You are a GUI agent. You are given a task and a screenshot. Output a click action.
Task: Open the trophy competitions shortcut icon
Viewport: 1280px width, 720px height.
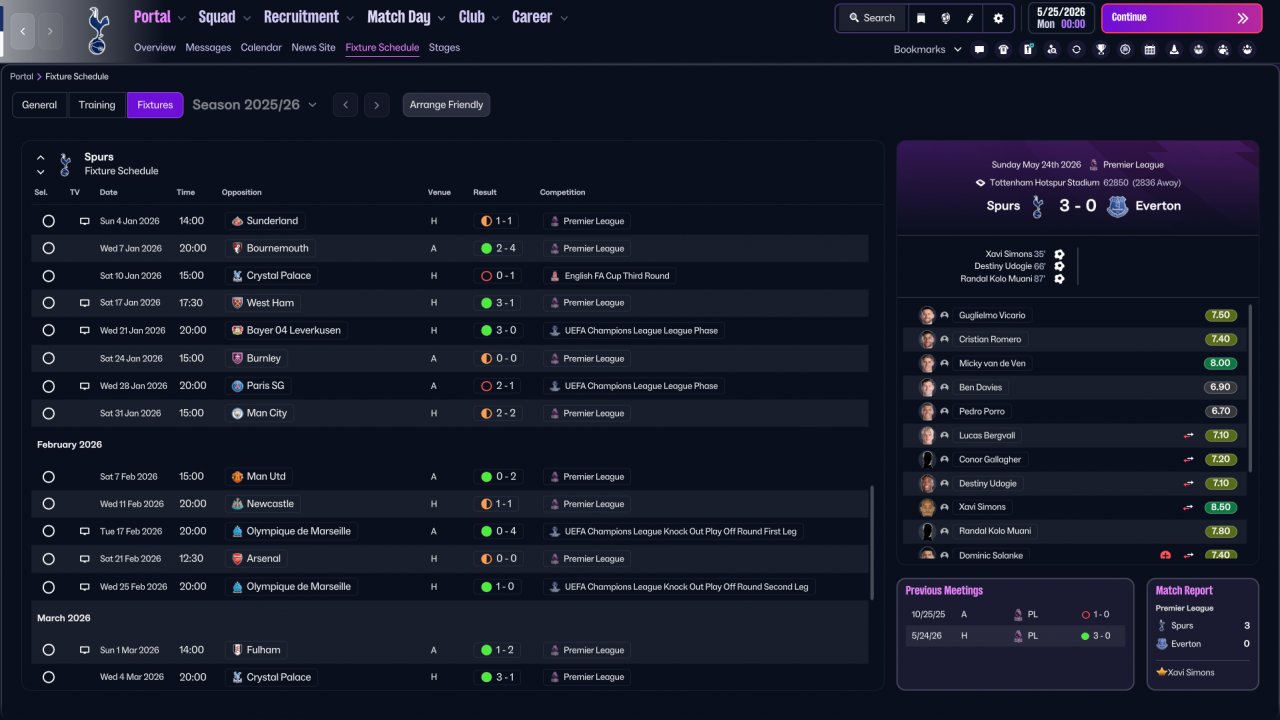pos(1101,49)
